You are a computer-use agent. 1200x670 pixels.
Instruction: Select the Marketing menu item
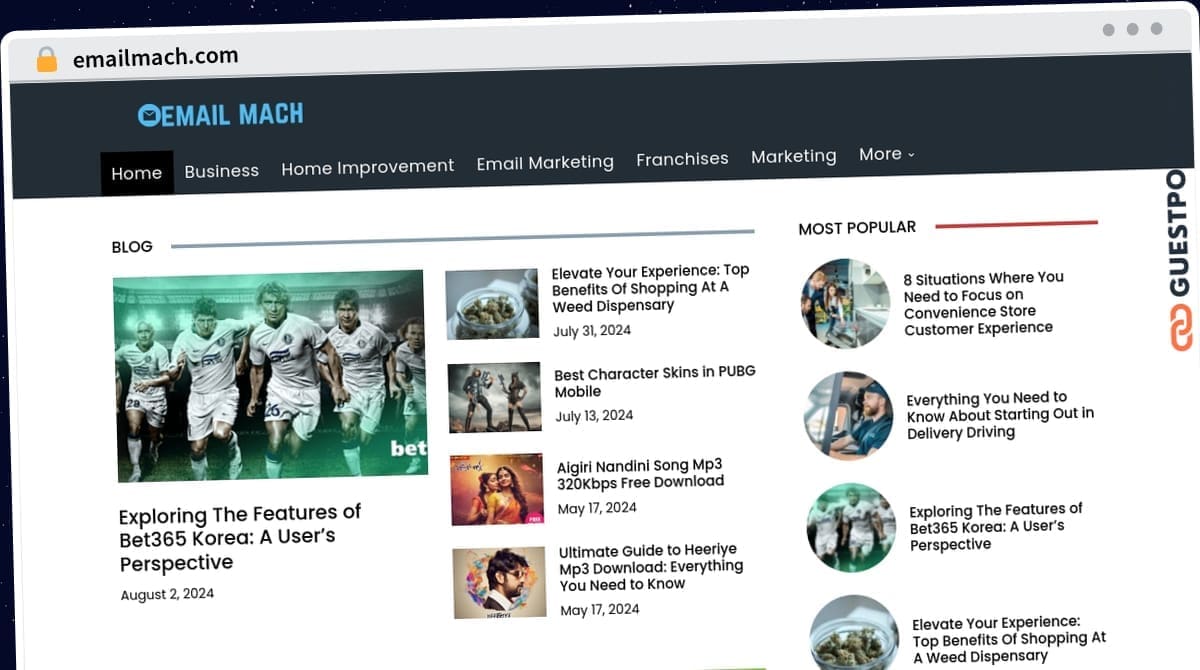click(794, 156)
